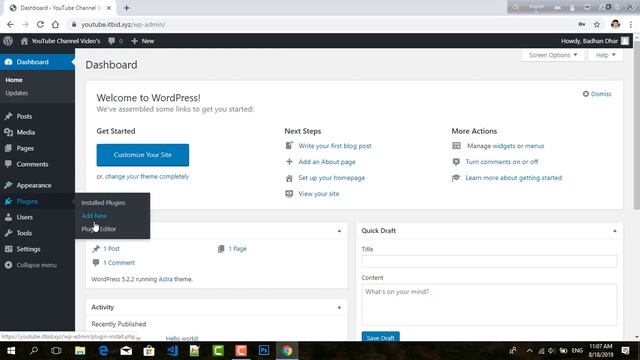This screenshot has width=640, height=360.
Task: Click the browser Home icon
Action: click(55, 24)
